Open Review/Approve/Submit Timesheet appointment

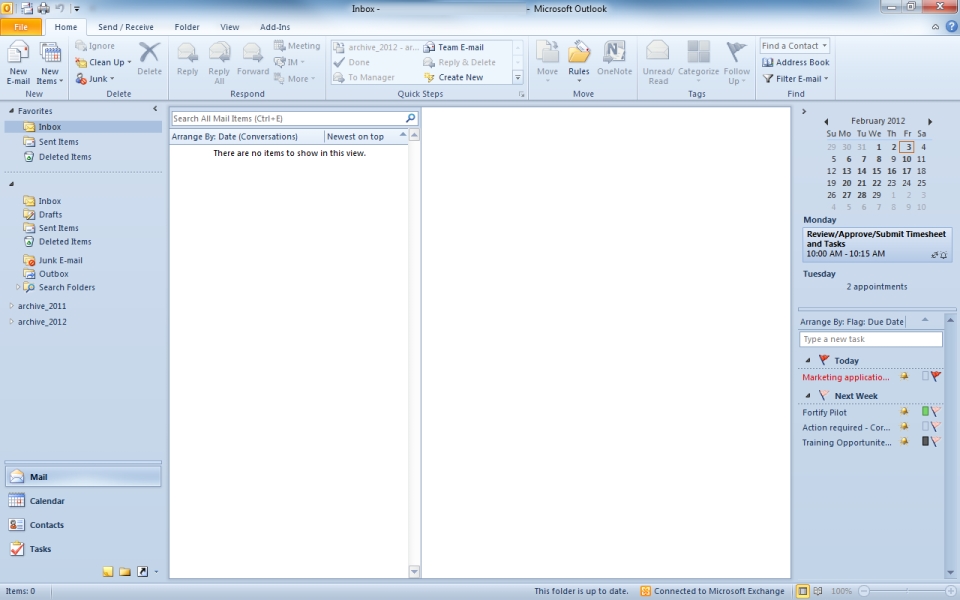tap(877, 244)
